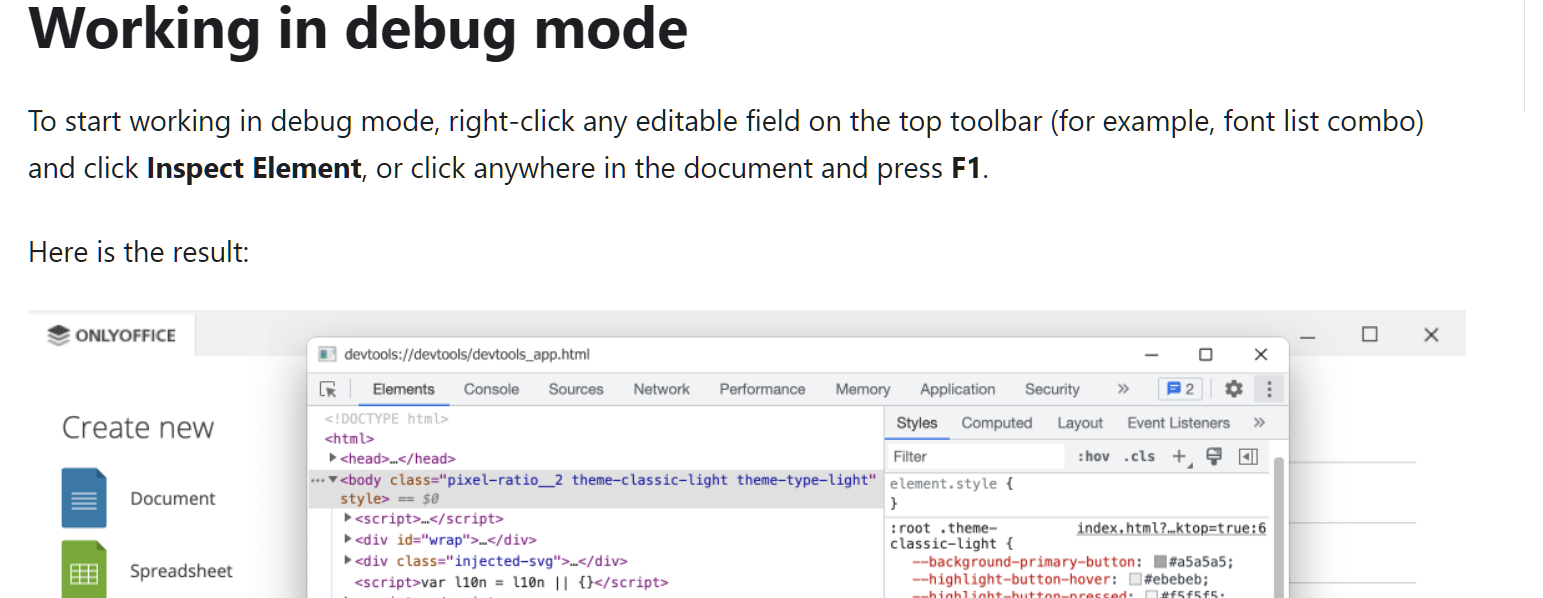Click the green Spreadsheet file icon
Screen dimensions: 1543x598
84,570
